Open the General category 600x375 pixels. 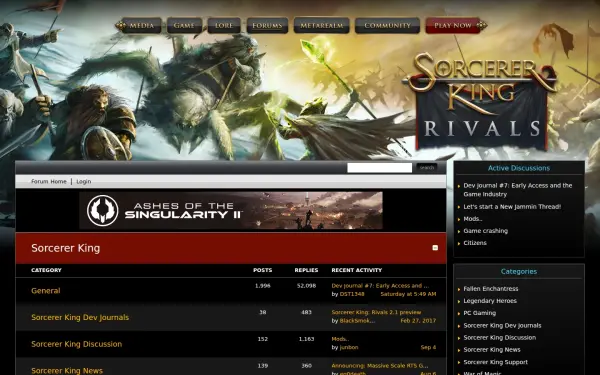click(46, 291)
